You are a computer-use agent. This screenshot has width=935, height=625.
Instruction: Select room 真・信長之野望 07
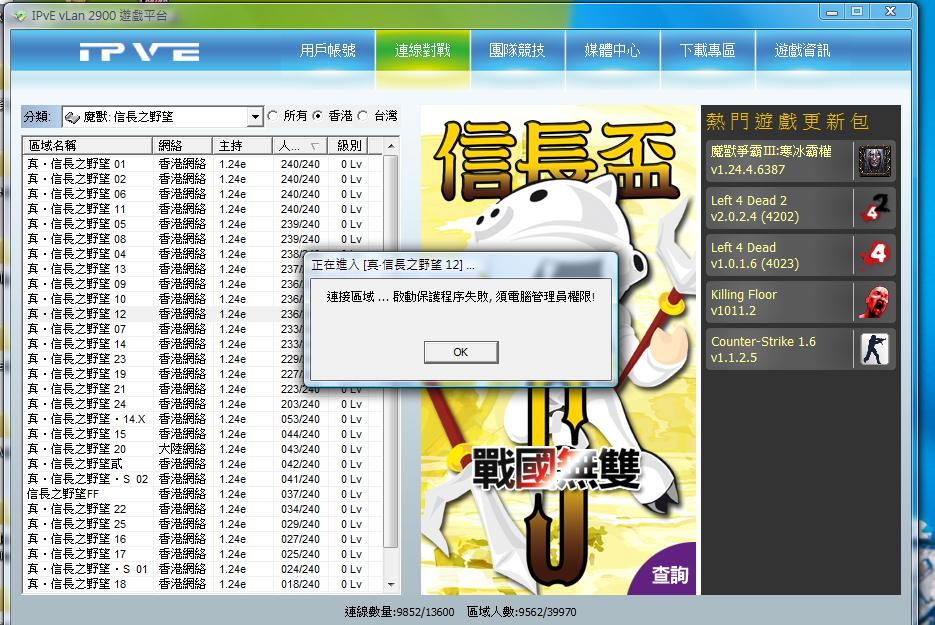(x=164, y=329)
